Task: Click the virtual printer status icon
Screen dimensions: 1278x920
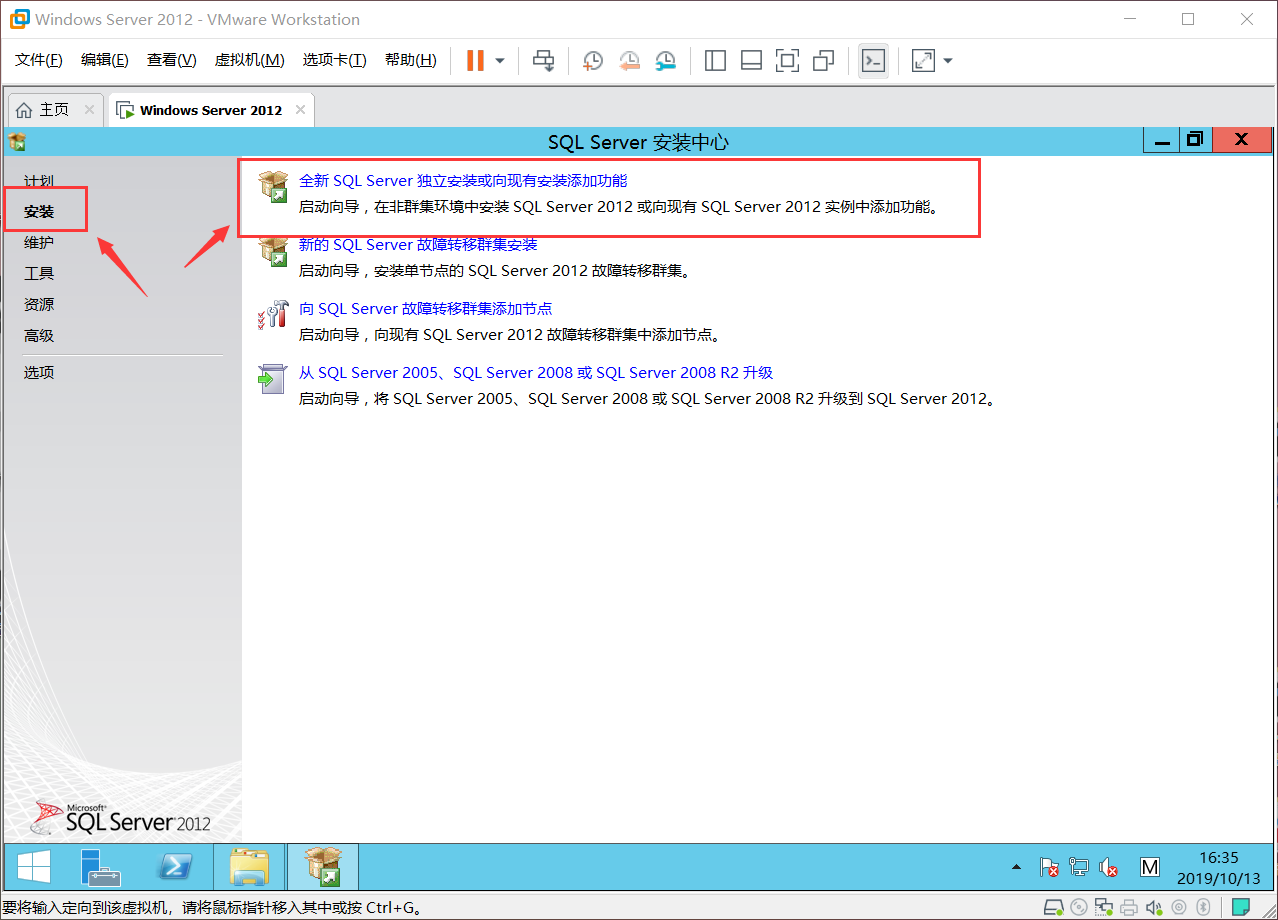Action: point(1128,907)
